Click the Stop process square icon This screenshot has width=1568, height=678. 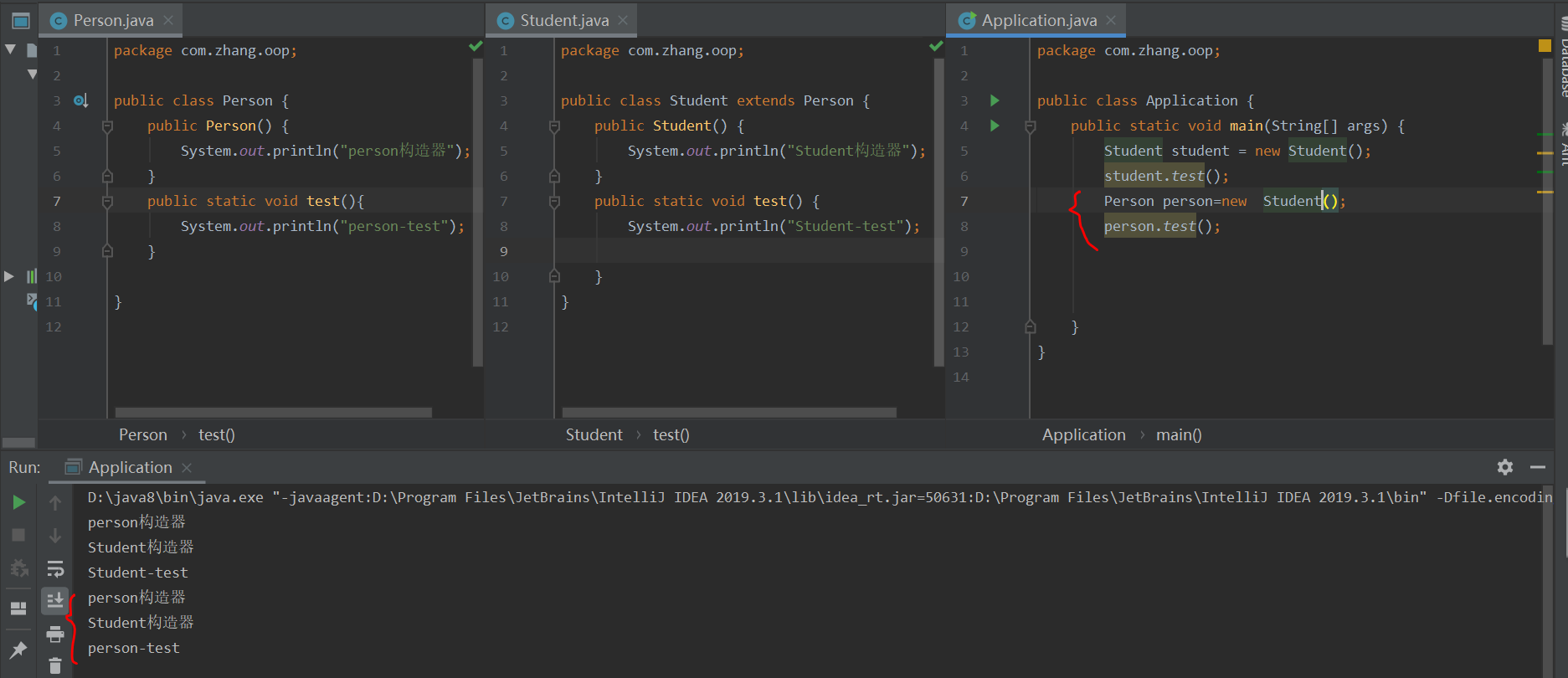(x=18, y=535)
